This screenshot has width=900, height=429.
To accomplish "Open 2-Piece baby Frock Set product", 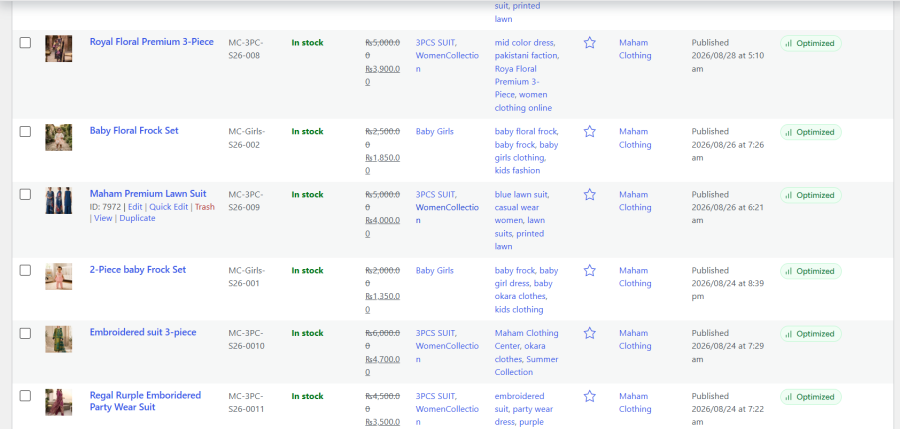I will click(138, 270).
